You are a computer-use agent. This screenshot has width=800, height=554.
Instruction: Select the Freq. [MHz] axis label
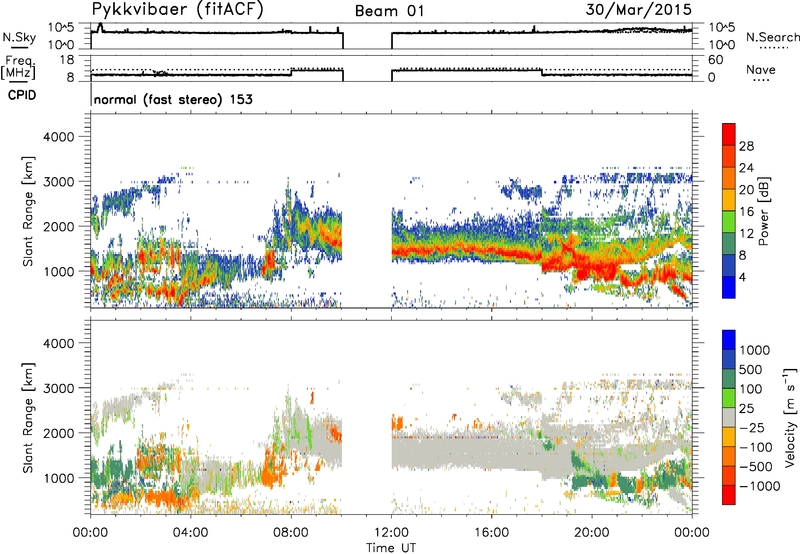click(x=18, y=67)
